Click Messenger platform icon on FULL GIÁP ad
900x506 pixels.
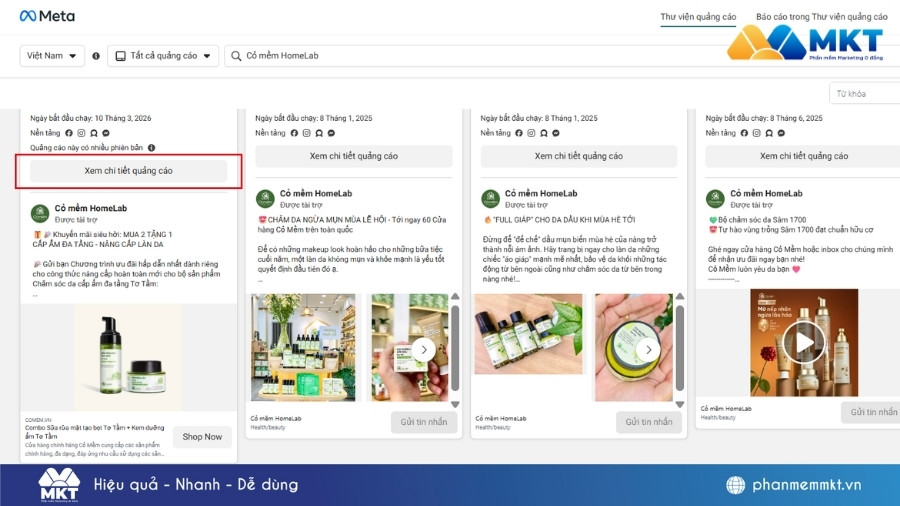point(556,133)
